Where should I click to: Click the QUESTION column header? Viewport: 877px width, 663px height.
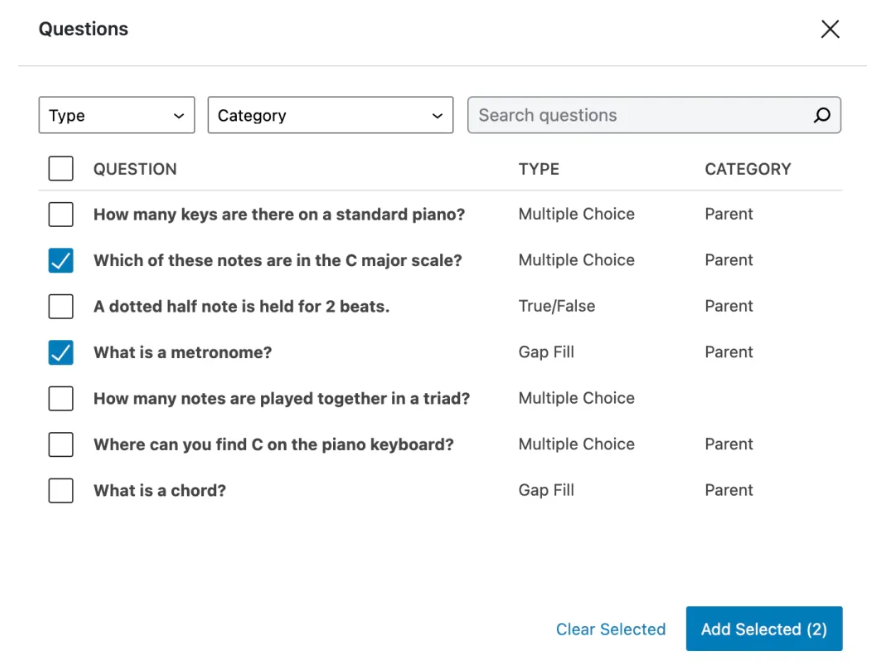[x=135, y=169]
